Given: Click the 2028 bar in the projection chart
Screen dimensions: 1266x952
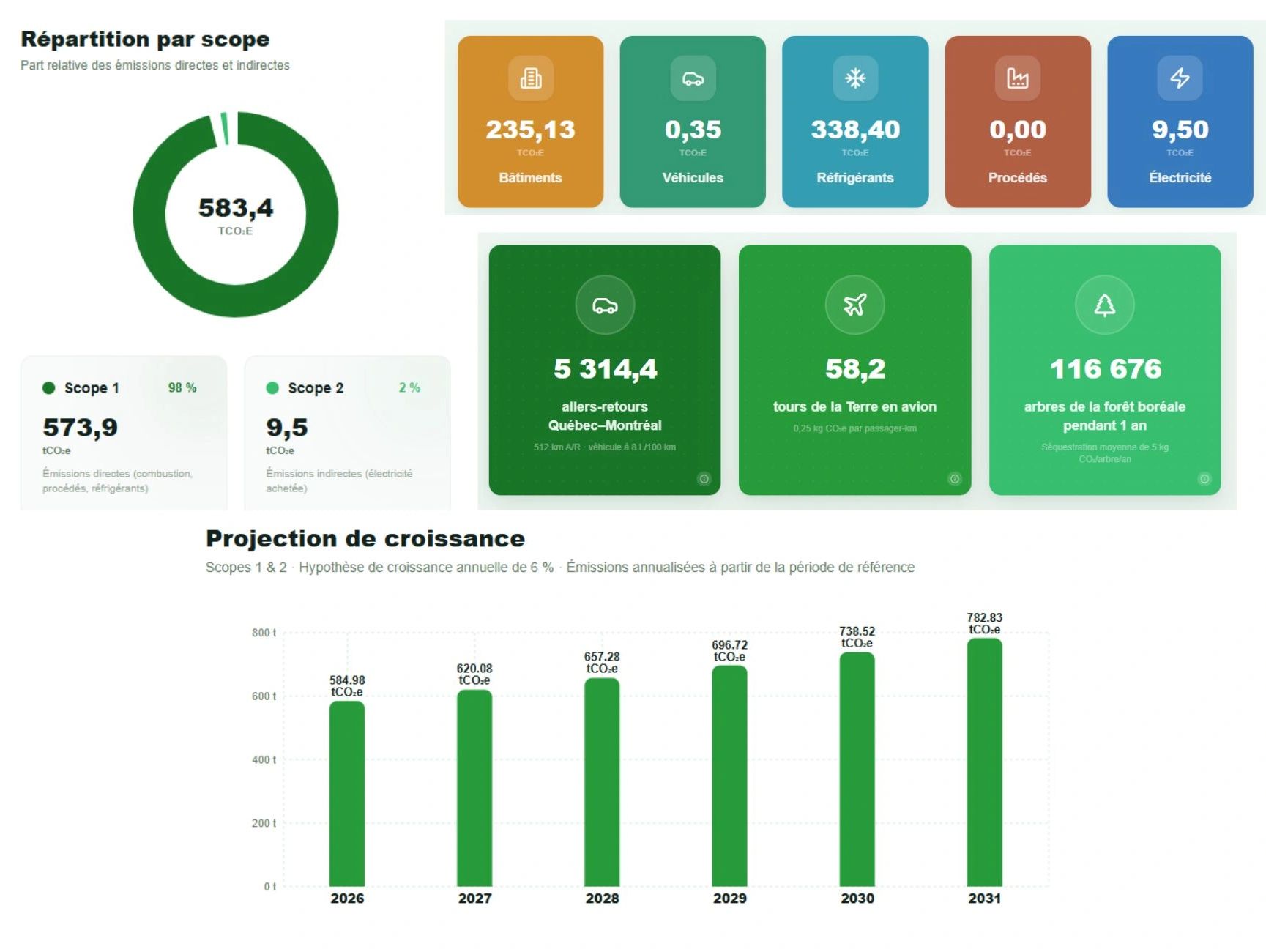Looking at the screenshot, I should pyautogui.click(x=602, y=782).
